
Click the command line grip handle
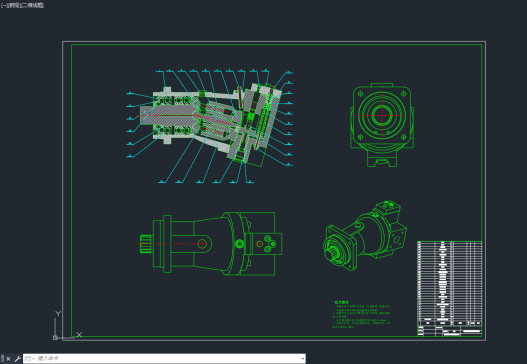2,359
